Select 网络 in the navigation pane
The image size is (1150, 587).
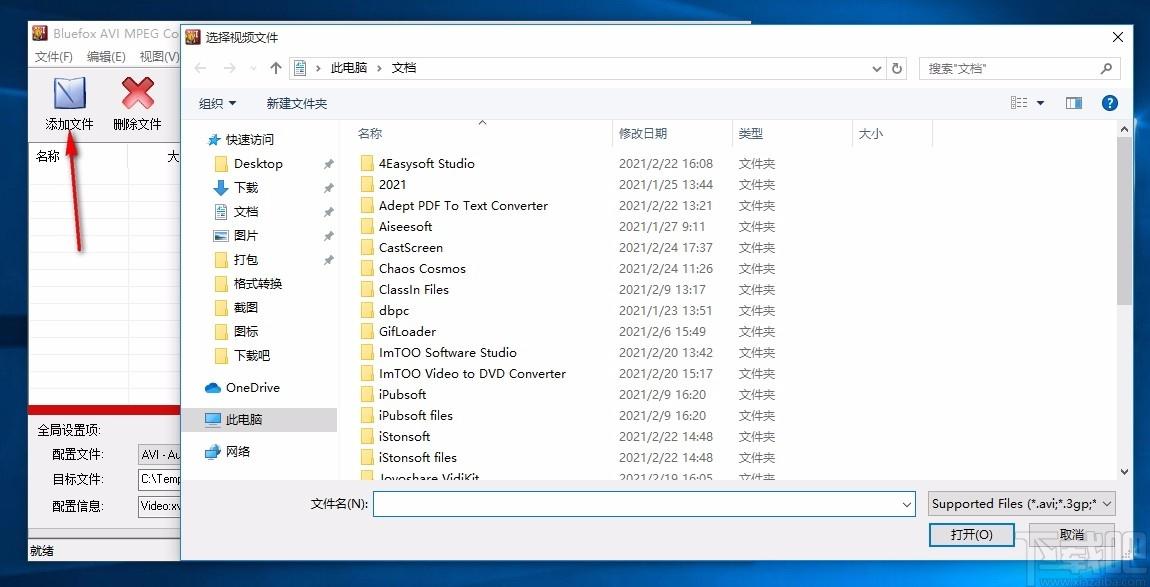pos(238,452)
